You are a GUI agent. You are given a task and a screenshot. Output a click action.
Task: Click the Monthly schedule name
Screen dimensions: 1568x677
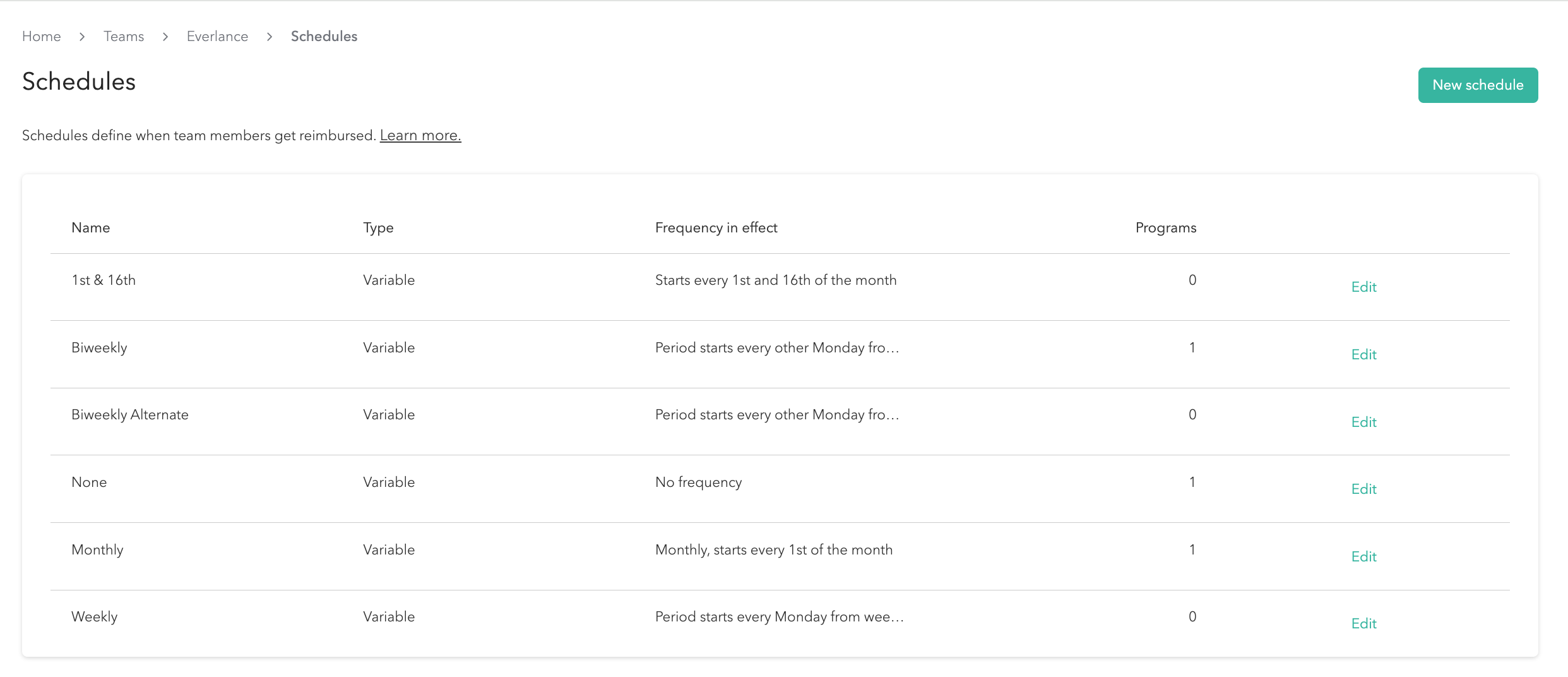tap(97, 550)
